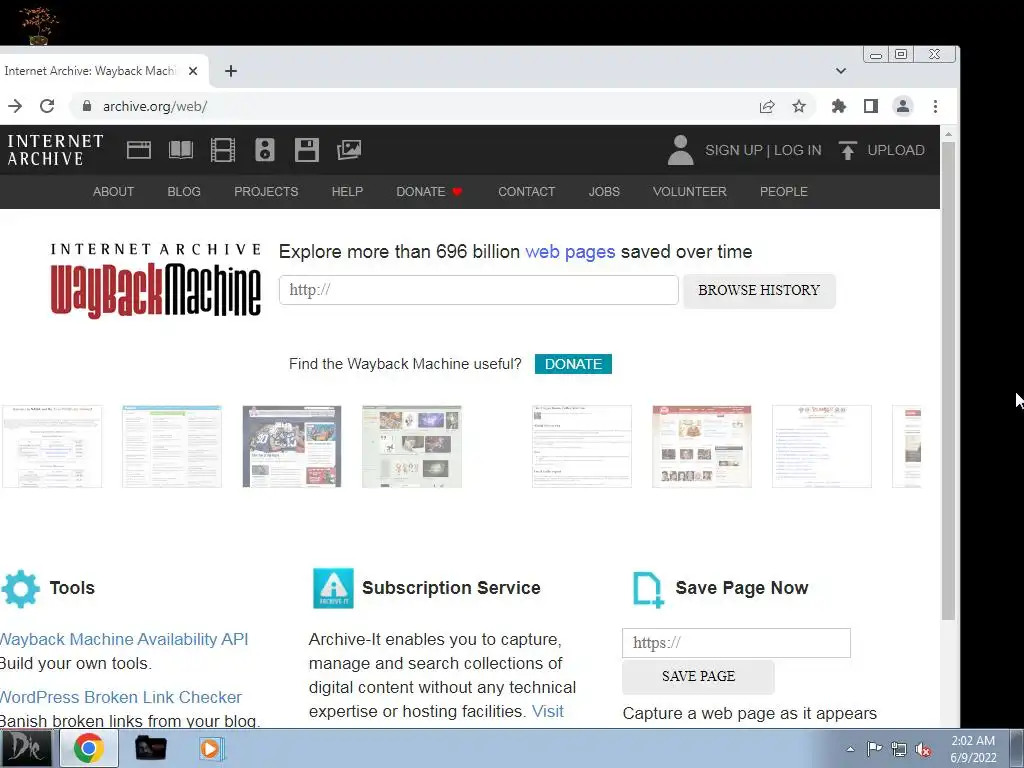The height and width of the screenshot is (768, 1024).
Task: Click LOG IN link
Action: [797, 150]
